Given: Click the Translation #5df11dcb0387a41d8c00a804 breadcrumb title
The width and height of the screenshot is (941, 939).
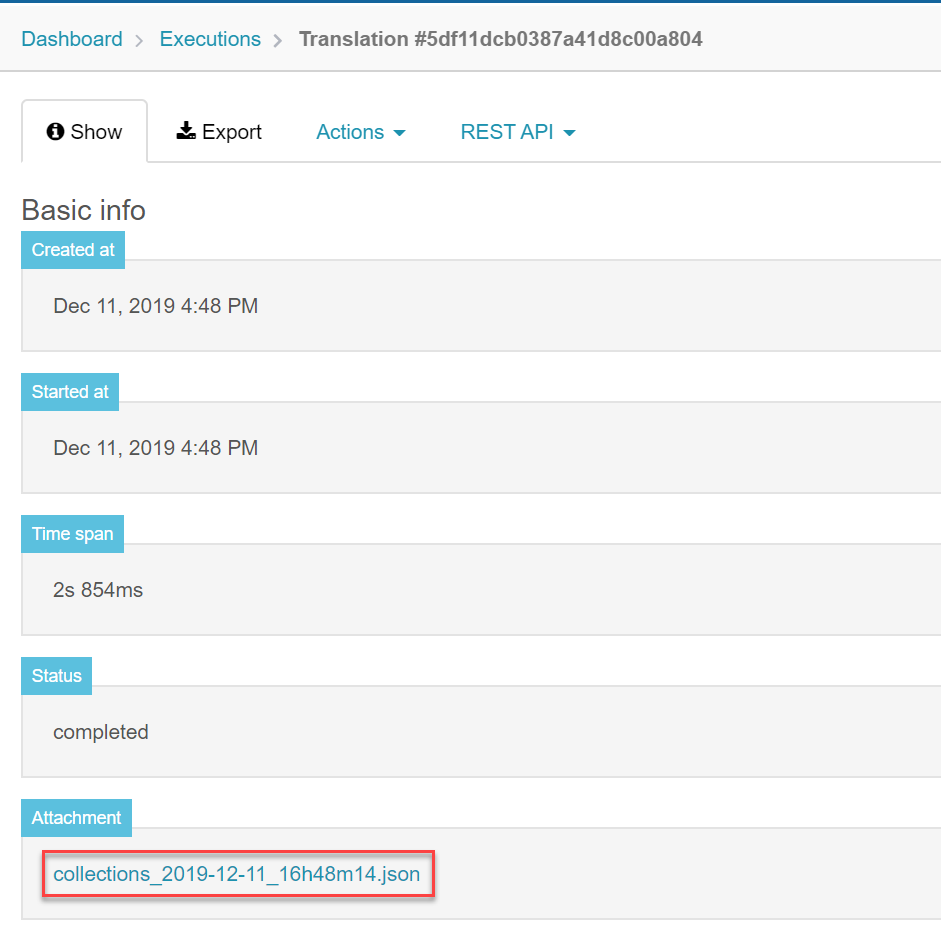Looking at the screenshot, I should pyautogui.click(x=501, y=39).
